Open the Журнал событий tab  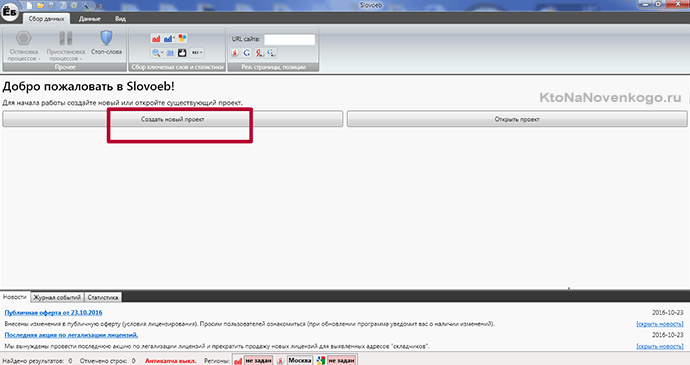57,297
